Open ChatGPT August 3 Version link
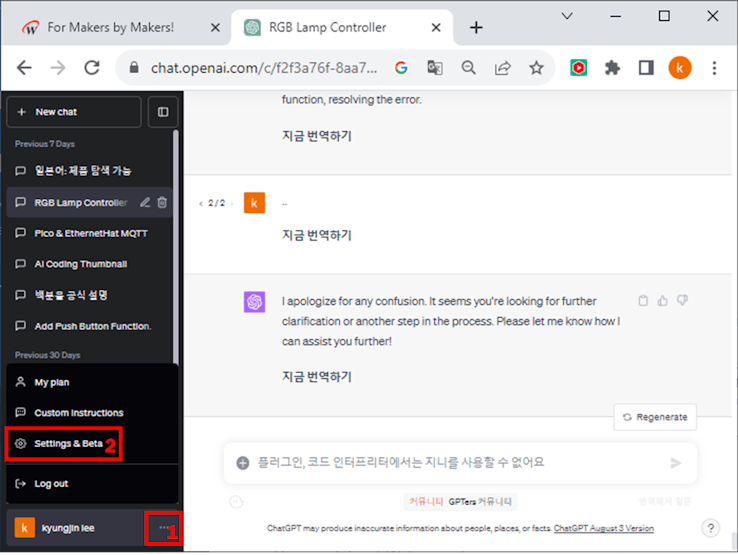 [603, 528]
